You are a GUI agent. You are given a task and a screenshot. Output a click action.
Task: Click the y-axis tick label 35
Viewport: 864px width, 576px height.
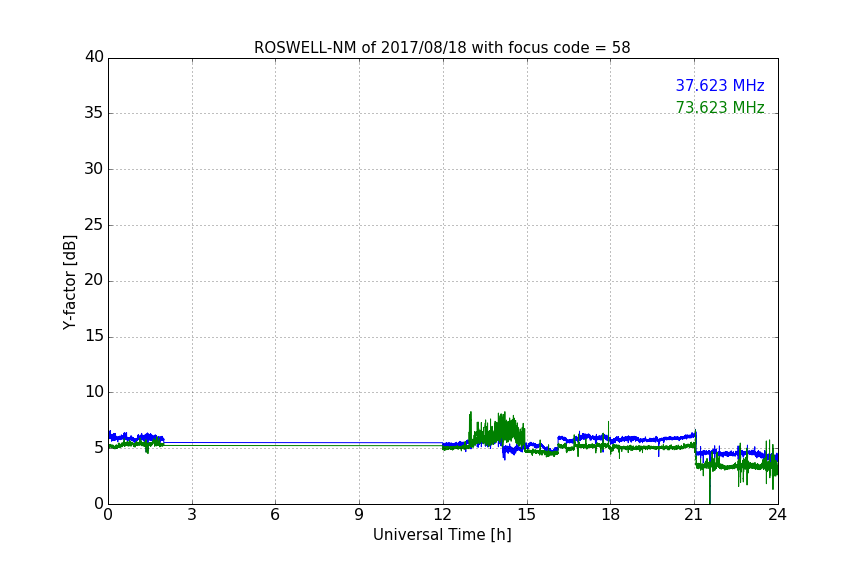tap(94, 113)
